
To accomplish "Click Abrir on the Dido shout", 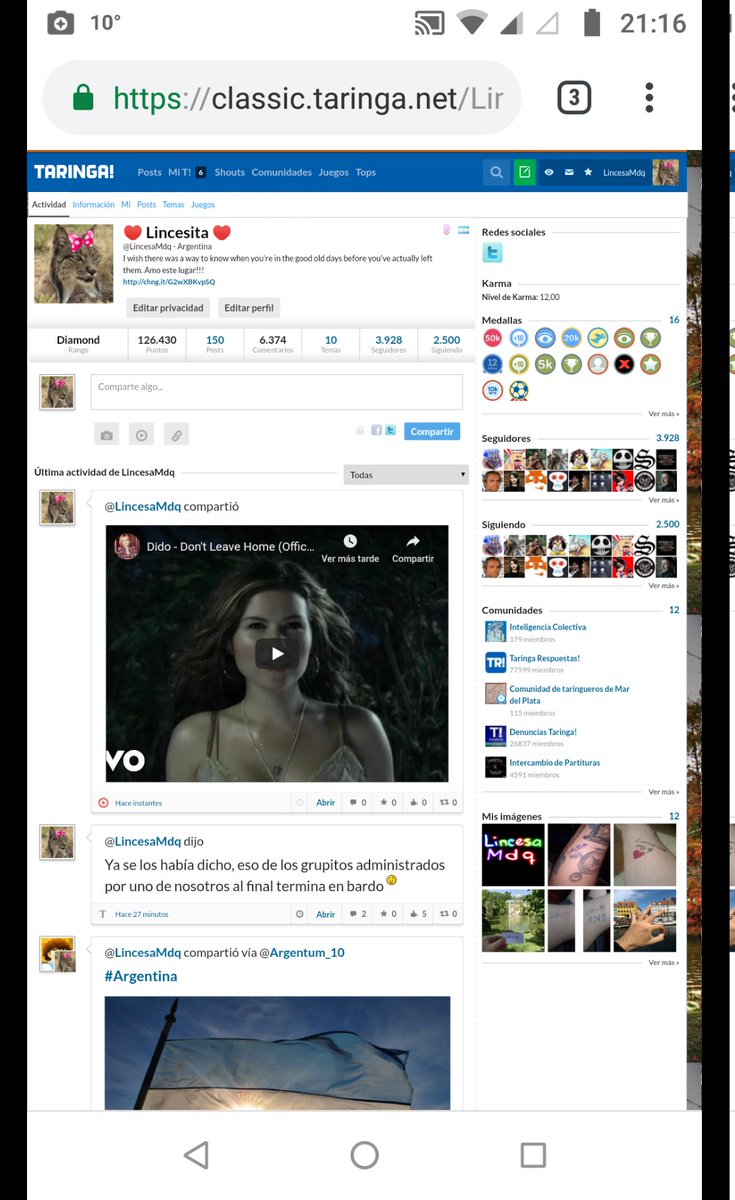I will pyautogui.click(x=326, y=802).
